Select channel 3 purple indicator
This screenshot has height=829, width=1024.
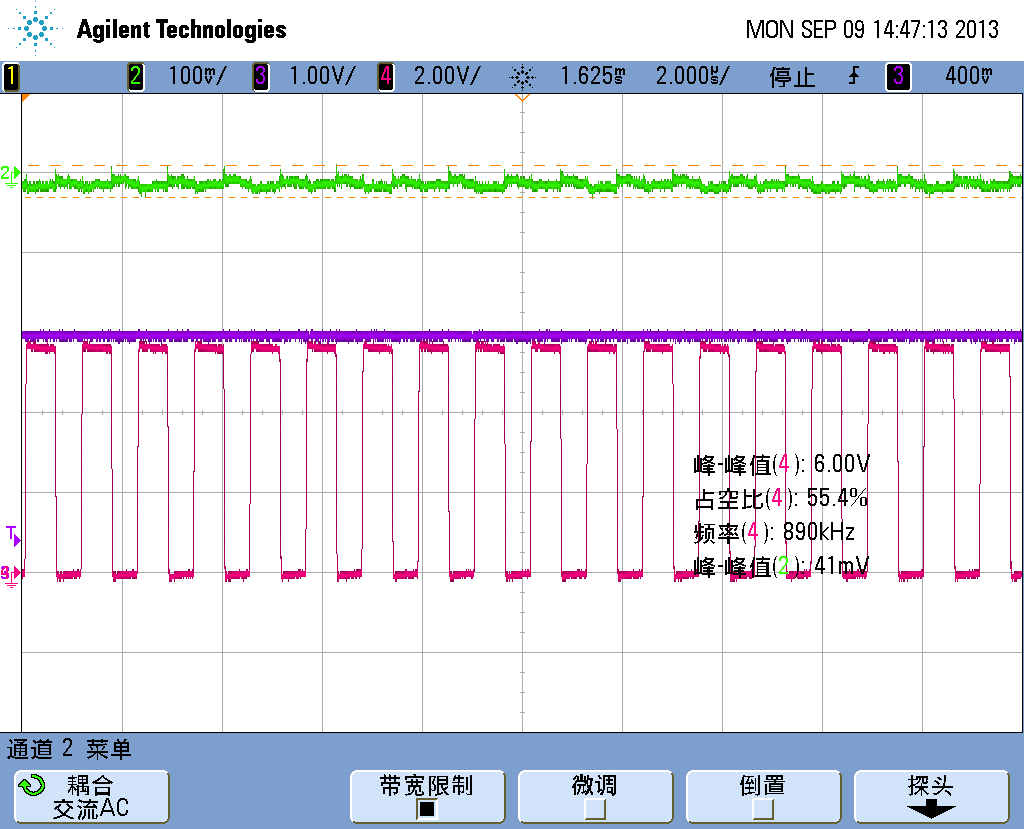coord(261,76)
